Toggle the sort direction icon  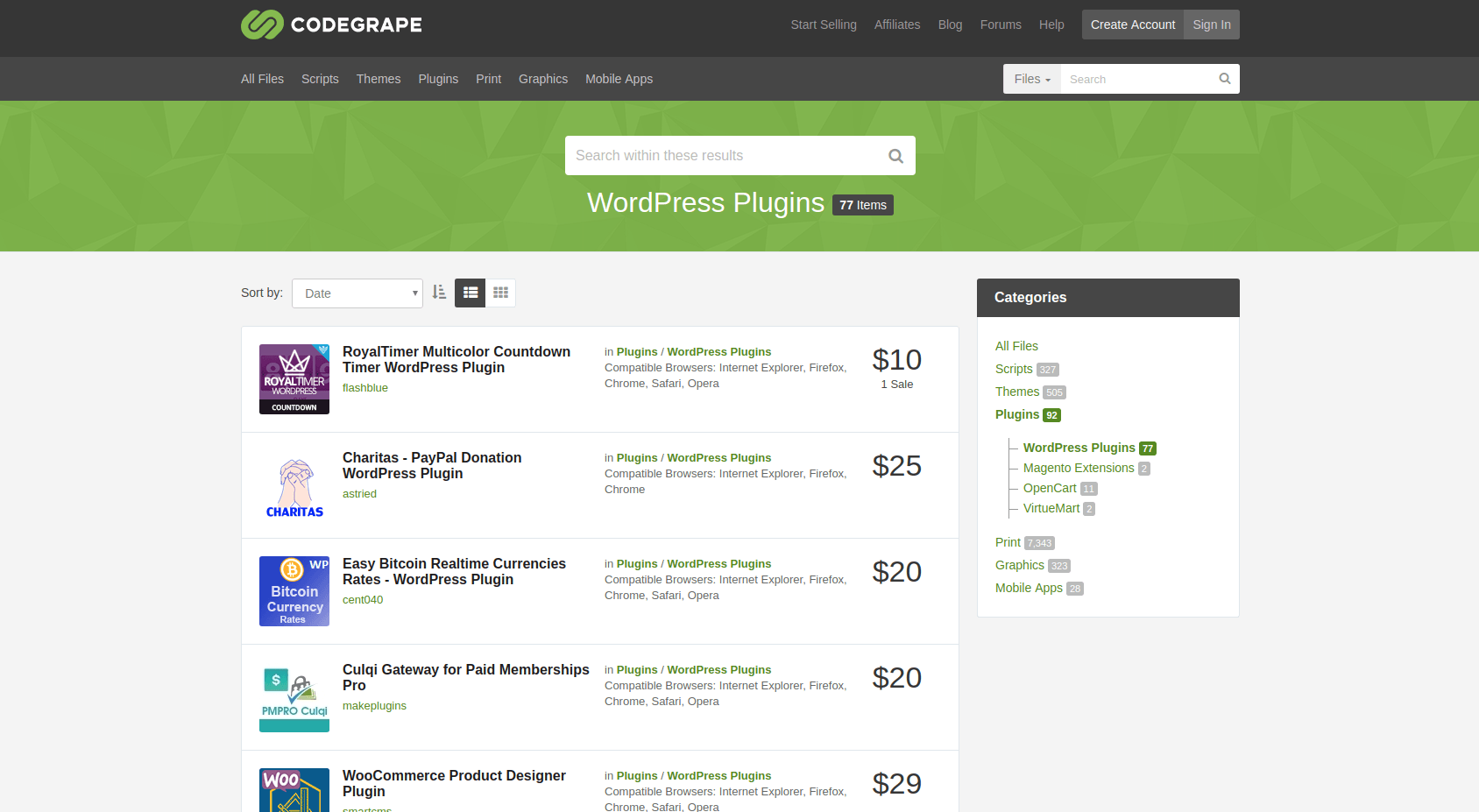tap(439, 293)
